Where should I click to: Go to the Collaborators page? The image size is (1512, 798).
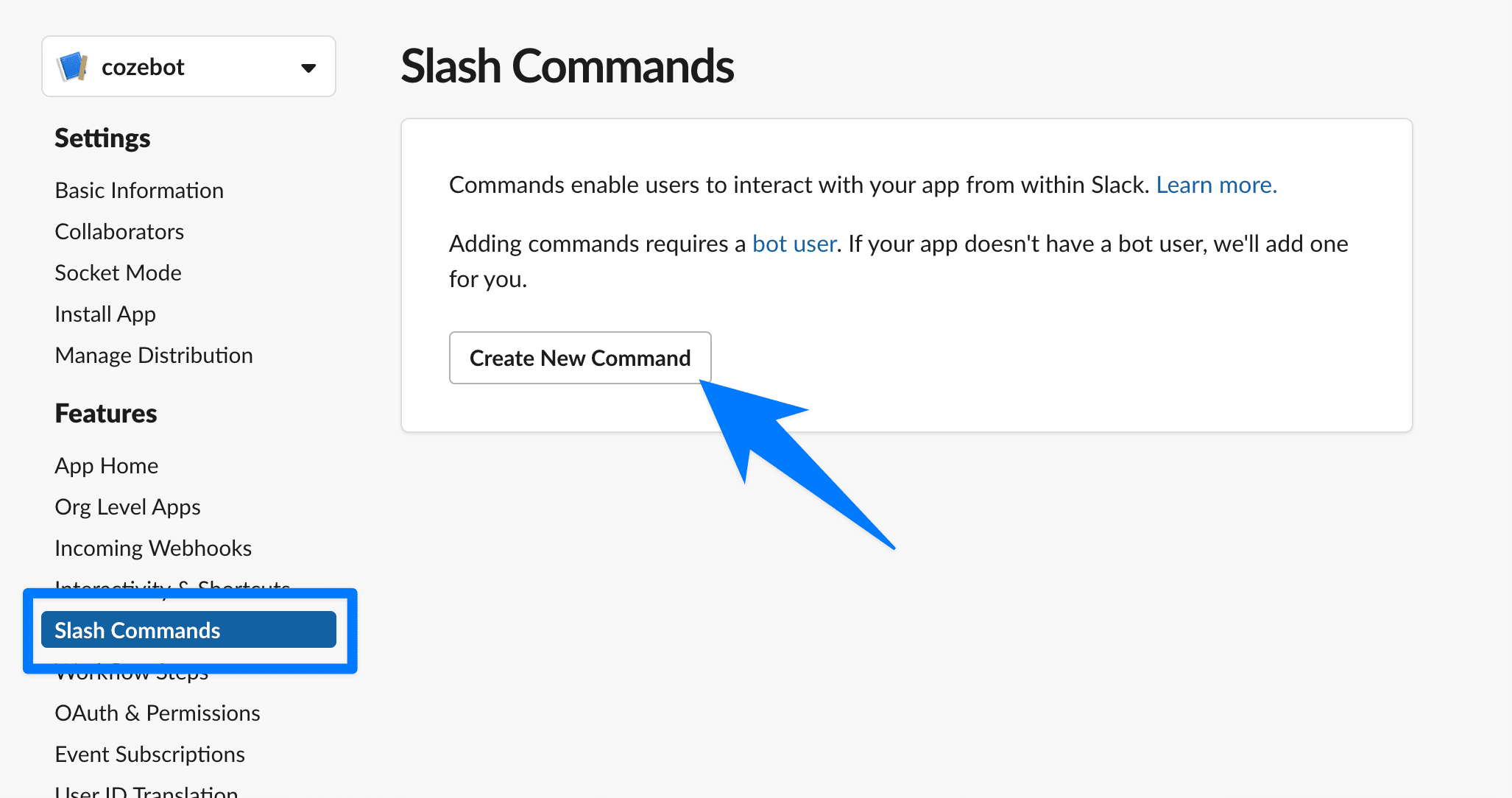pyautogui.click(x=119, y=232)
